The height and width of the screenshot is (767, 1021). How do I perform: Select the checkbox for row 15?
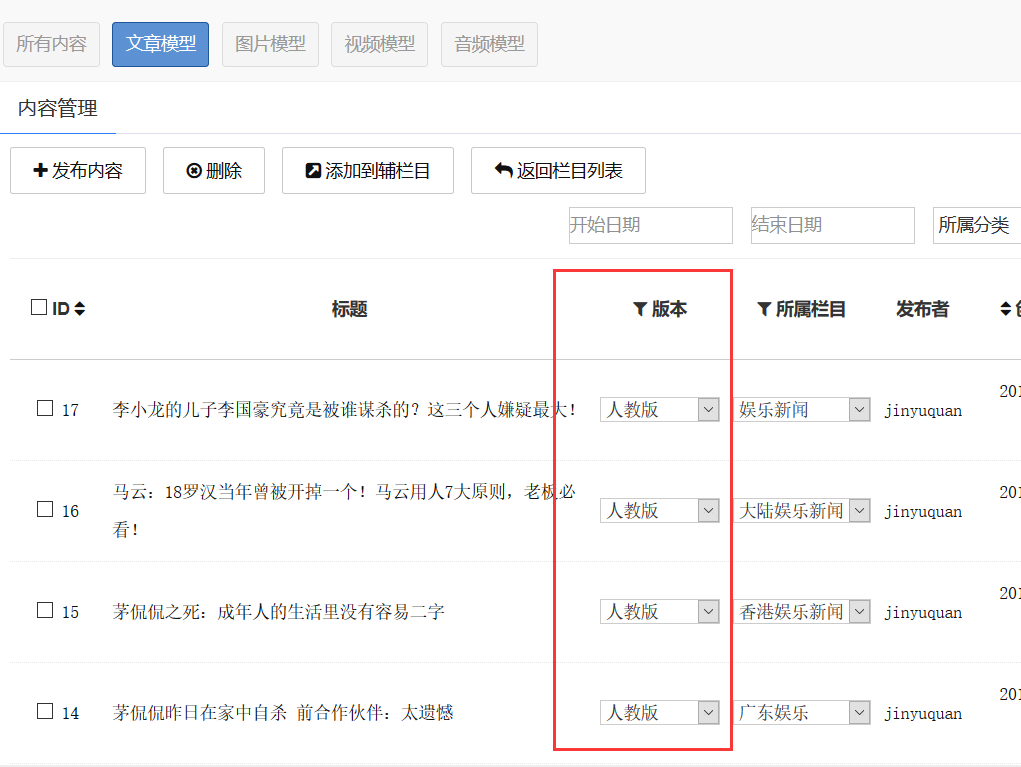(45, 610)
